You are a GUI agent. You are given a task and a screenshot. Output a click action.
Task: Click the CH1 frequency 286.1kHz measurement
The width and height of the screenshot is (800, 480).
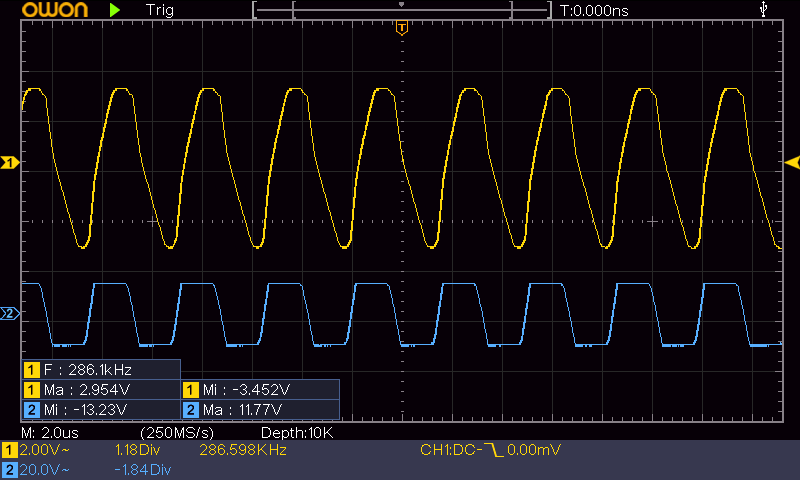point(101,369)
